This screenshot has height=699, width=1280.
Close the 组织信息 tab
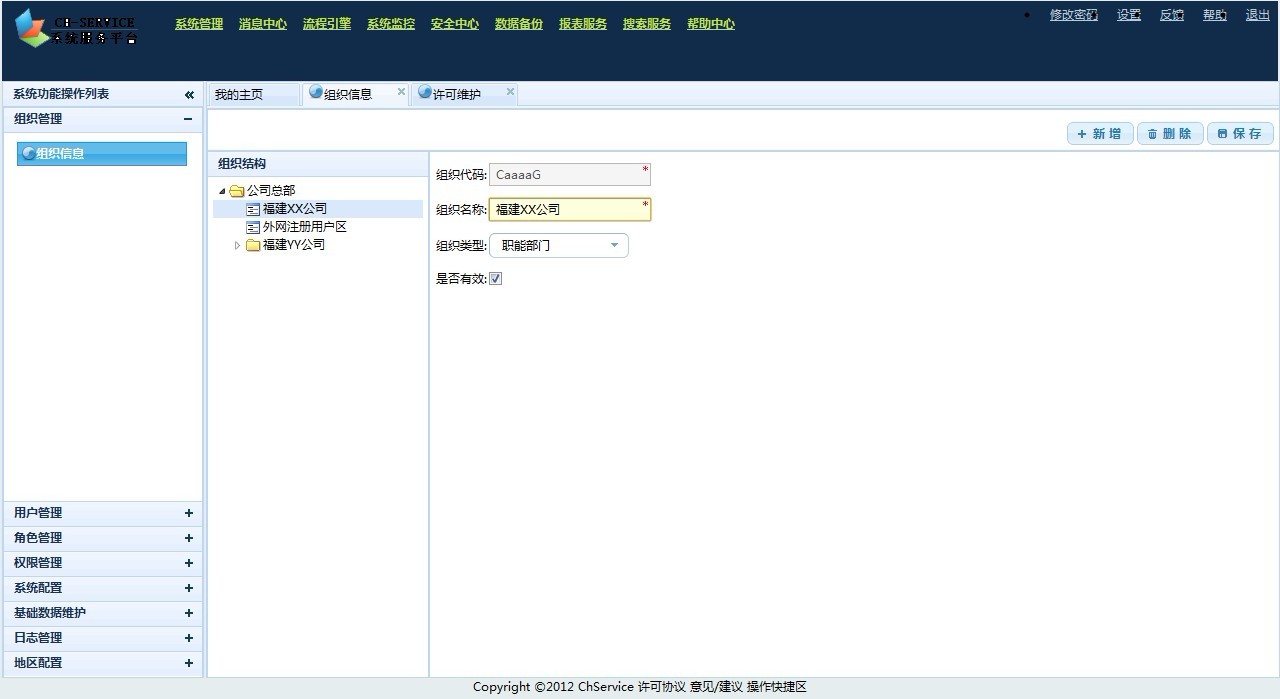pos(402,91)
